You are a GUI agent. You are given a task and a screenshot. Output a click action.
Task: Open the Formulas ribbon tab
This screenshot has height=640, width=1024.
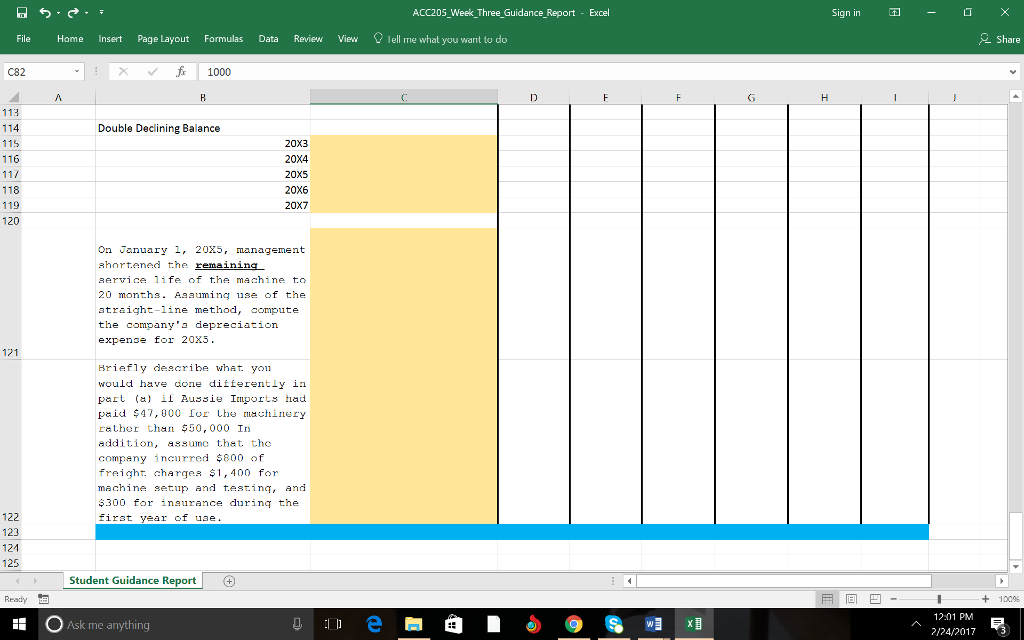tap(223, 39)
